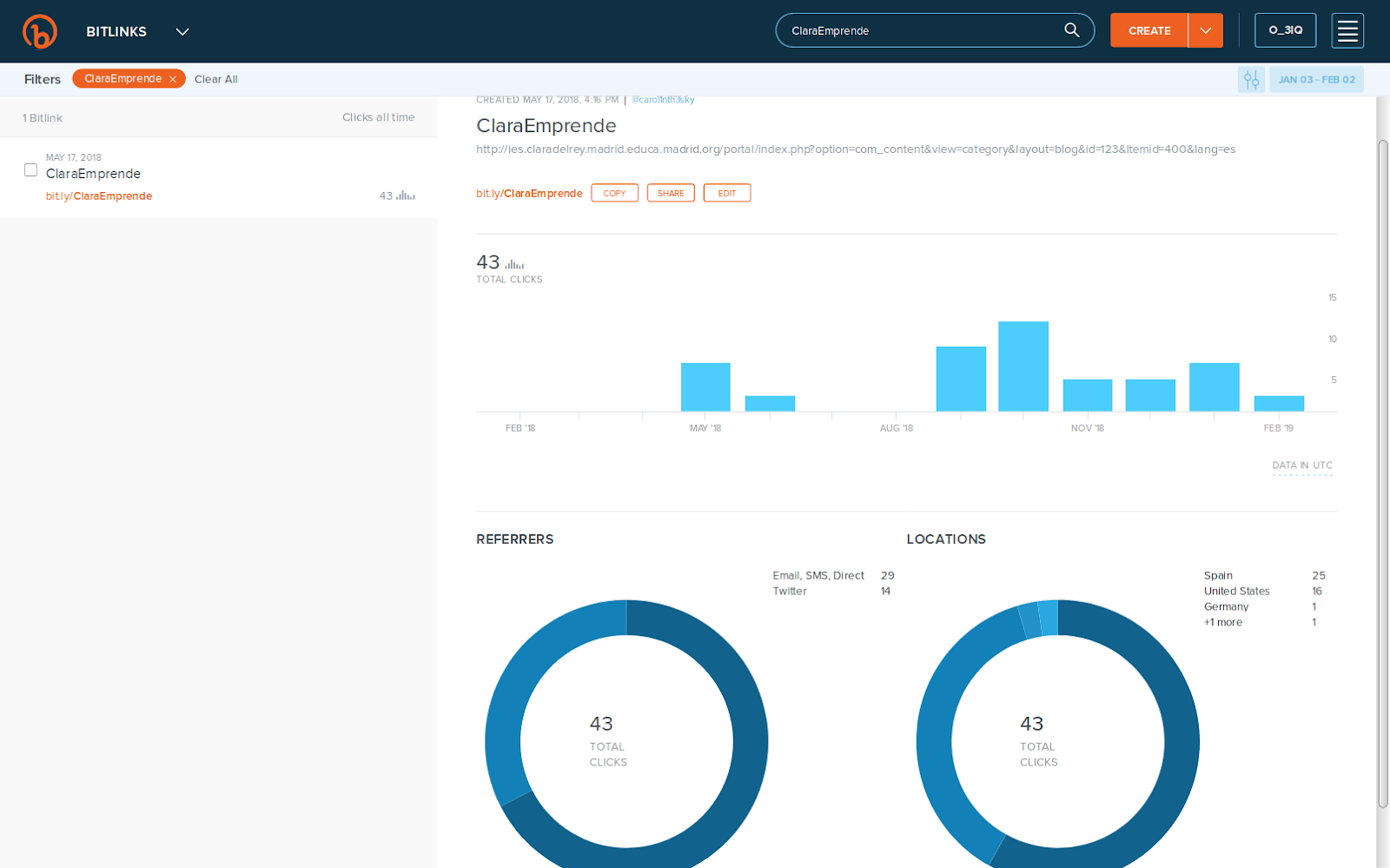1390x868 pixels.
Task: Click the bit.ly/ClaraEmprende detail link
Action: (x=529, y=194)
